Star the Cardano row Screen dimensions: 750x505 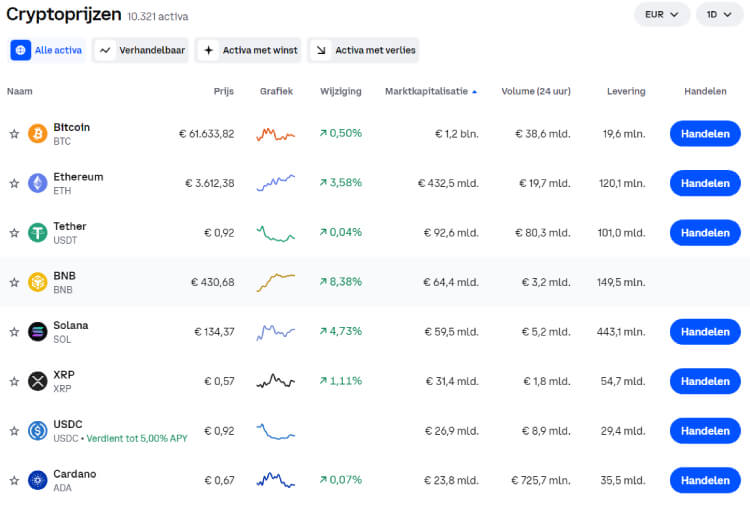pyautogui.click(x=14, y=481)
